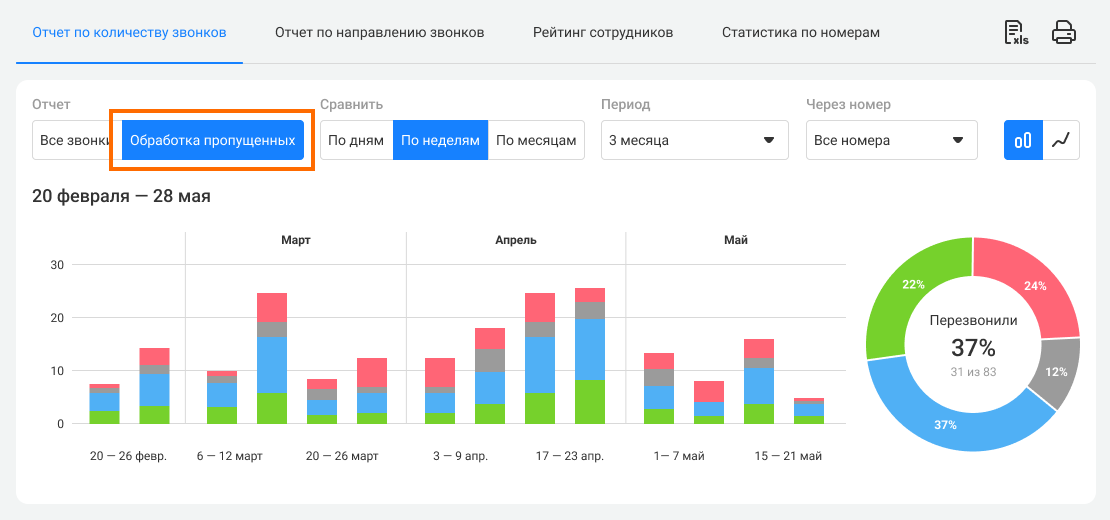Screen dimensions: 1110x520
Task: Click the bar for '20 — 26 март'
Action: [321, 401]
